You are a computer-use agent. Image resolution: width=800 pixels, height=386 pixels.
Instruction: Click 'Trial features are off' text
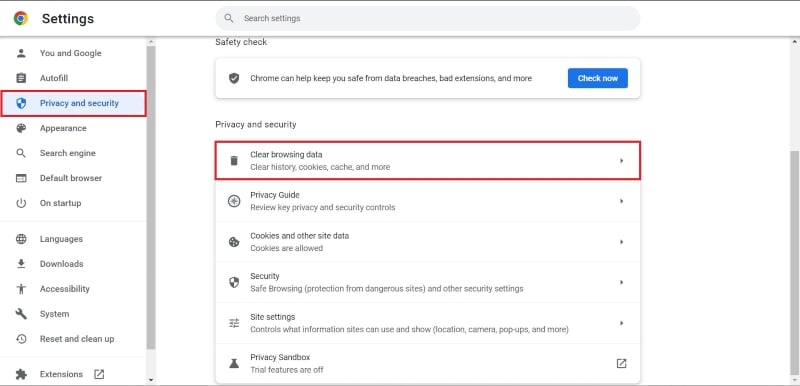click(x=286, y=370)
